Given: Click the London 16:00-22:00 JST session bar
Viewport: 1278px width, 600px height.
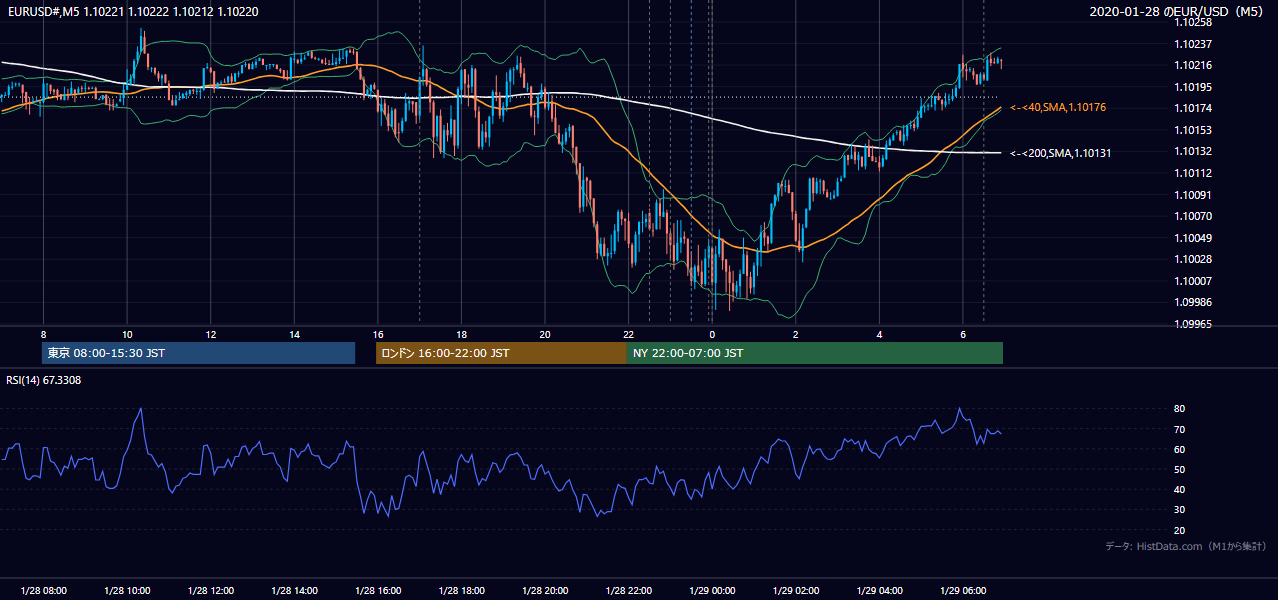Looking at the screenshot, I should (501, 353).
